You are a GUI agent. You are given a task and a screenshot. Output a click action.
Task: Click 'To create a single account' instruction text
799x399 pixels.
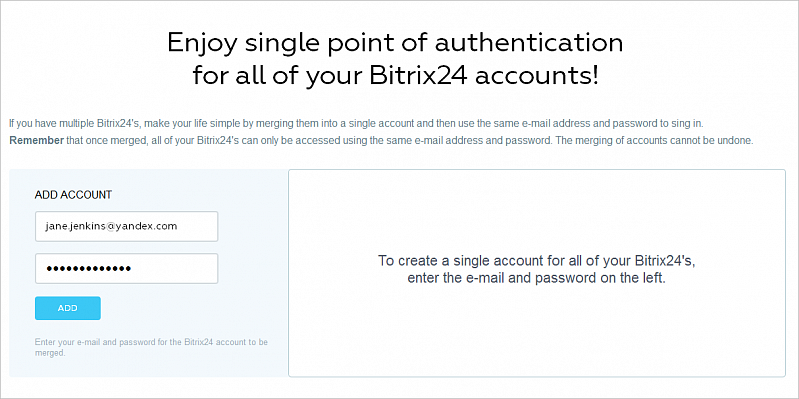[537, 260]
